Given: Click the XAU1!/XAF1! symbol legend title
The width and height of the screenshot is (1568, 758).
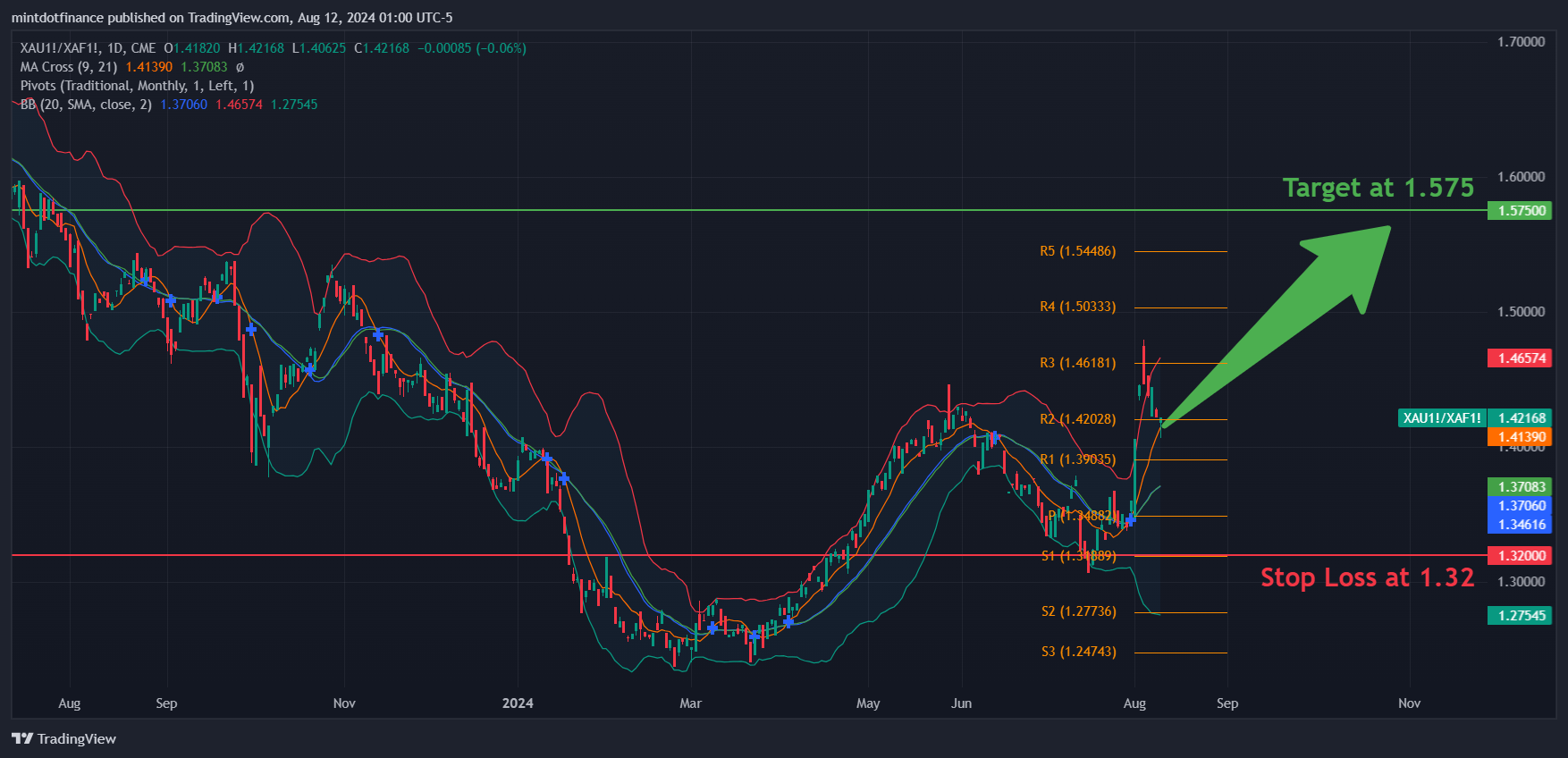Looking at the screenshot, I should (x=88, y=48).
